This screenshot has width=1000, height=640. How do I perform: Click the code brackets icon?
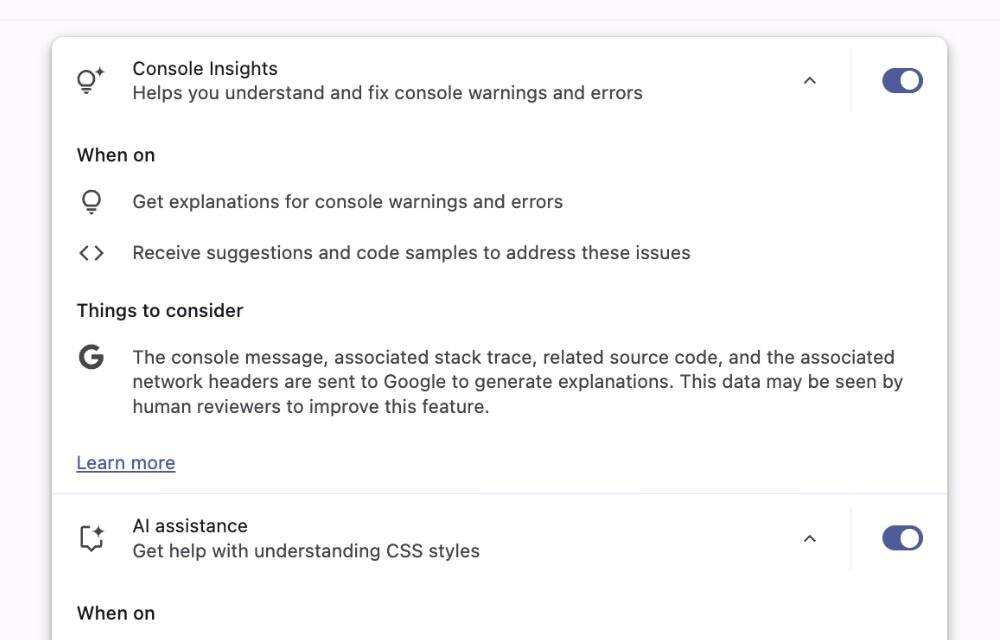[91, 253]
